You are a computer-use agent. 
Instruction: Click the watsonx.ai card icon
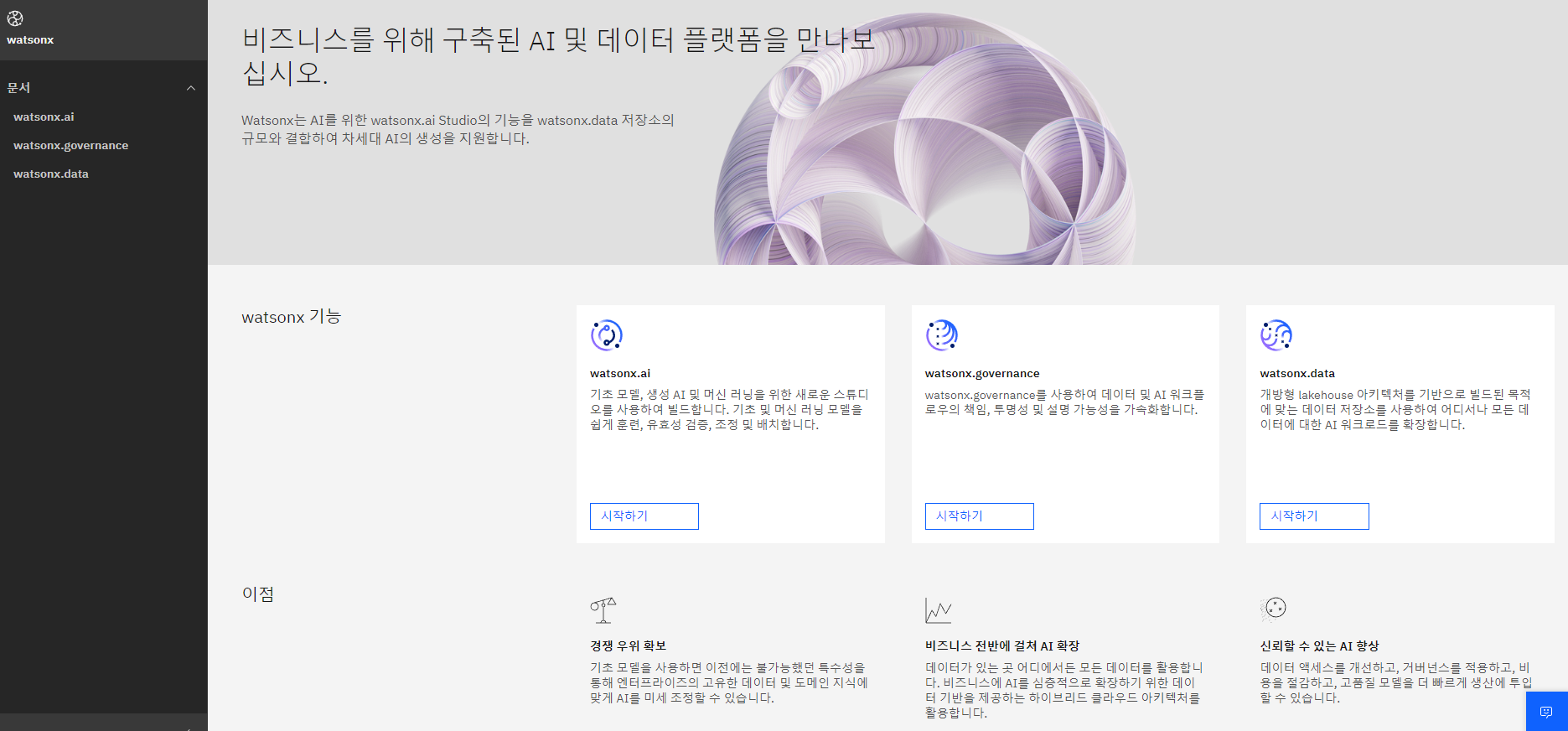click(x=607, y=335)
